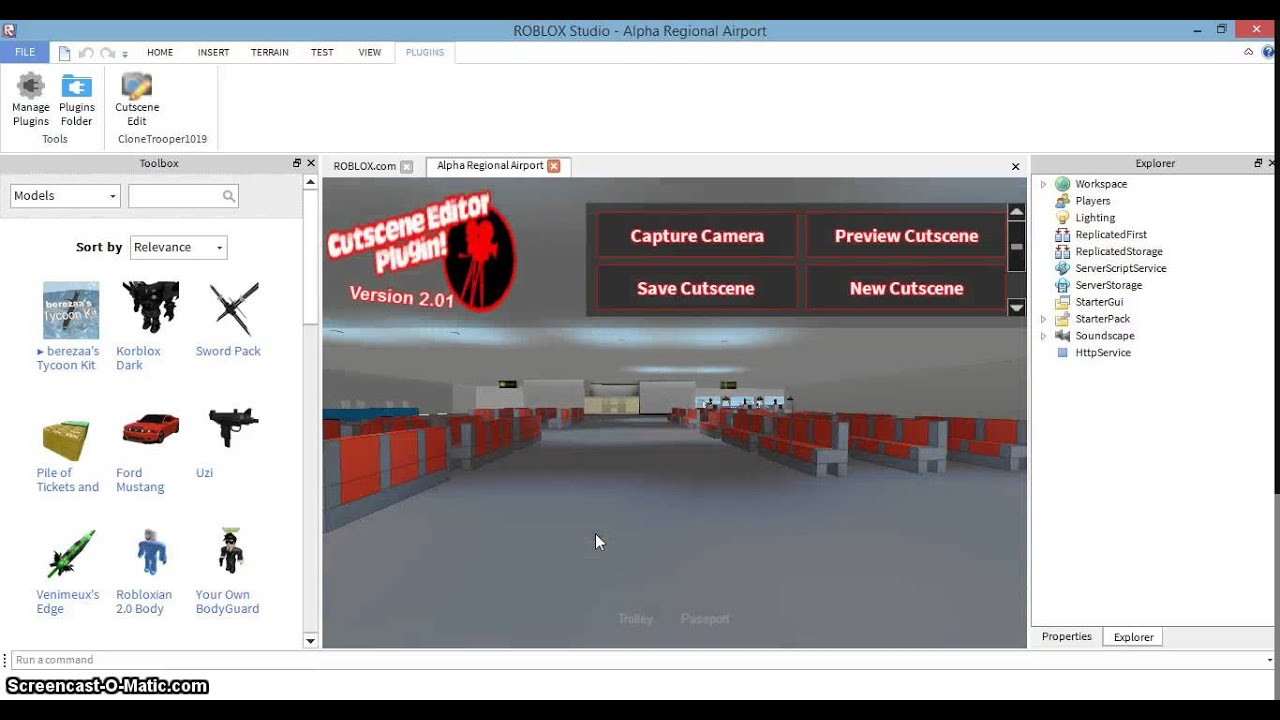Click the toolbox scroll up arrow
The height and width of the screenshot is (720, 1280).
[x=310, y=183]
